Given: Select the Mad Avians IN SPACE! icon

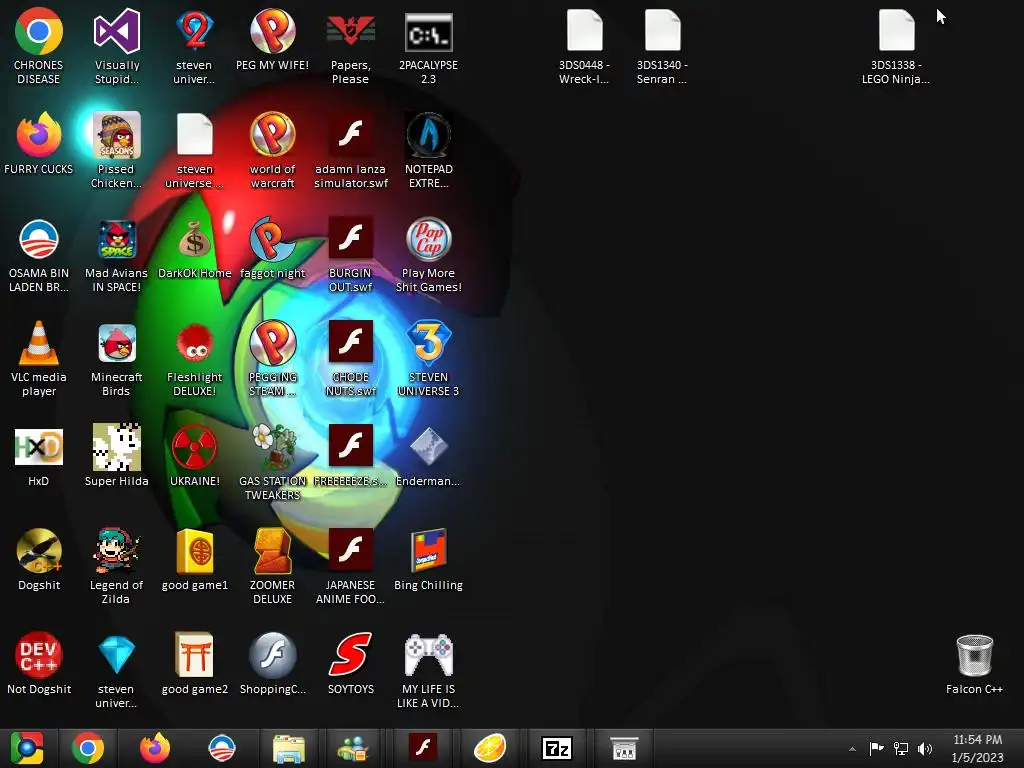Looking at the screenshot, I should pos(116,255).
